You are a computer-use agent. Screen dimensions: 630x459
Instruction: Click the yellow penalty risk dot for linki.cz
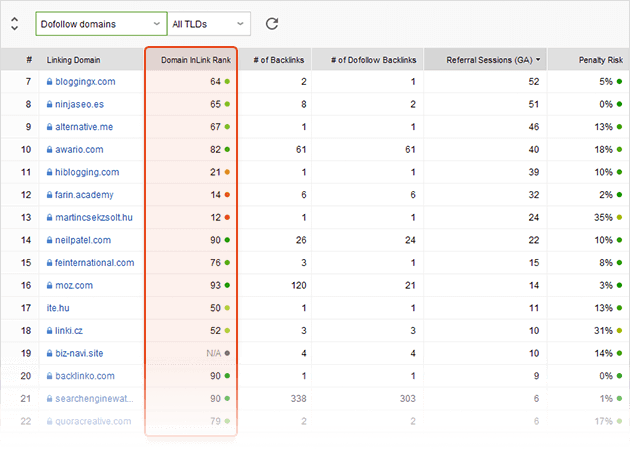(x=619, y=331)
